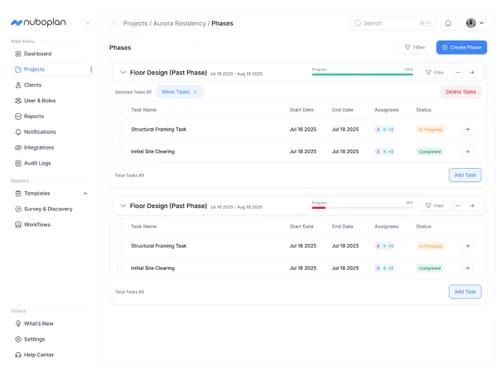Open Filter in the first phase header
Image resolution: width=500 pixels, height=375 pixels.
435,72
